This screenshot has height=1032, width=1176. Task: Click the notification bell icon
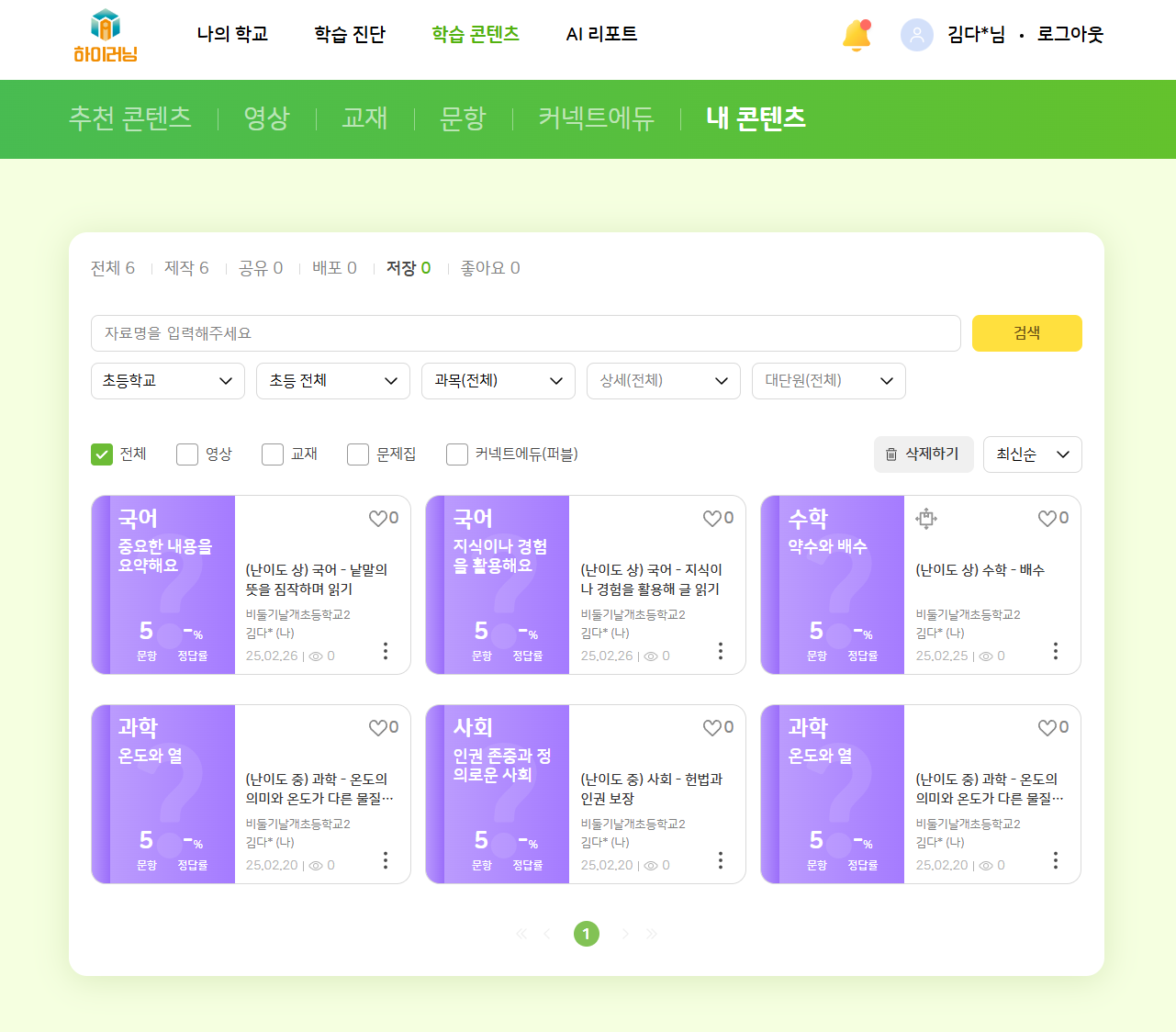point(856,36)
